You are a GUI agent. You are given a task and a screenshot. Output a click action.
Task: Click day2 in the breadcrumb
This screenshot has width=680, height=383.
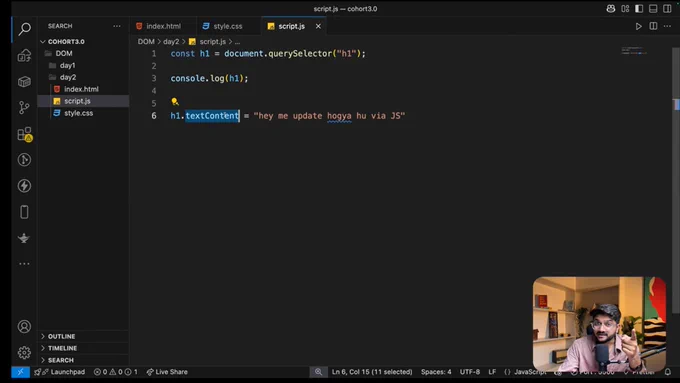click(x=171, y=42)
